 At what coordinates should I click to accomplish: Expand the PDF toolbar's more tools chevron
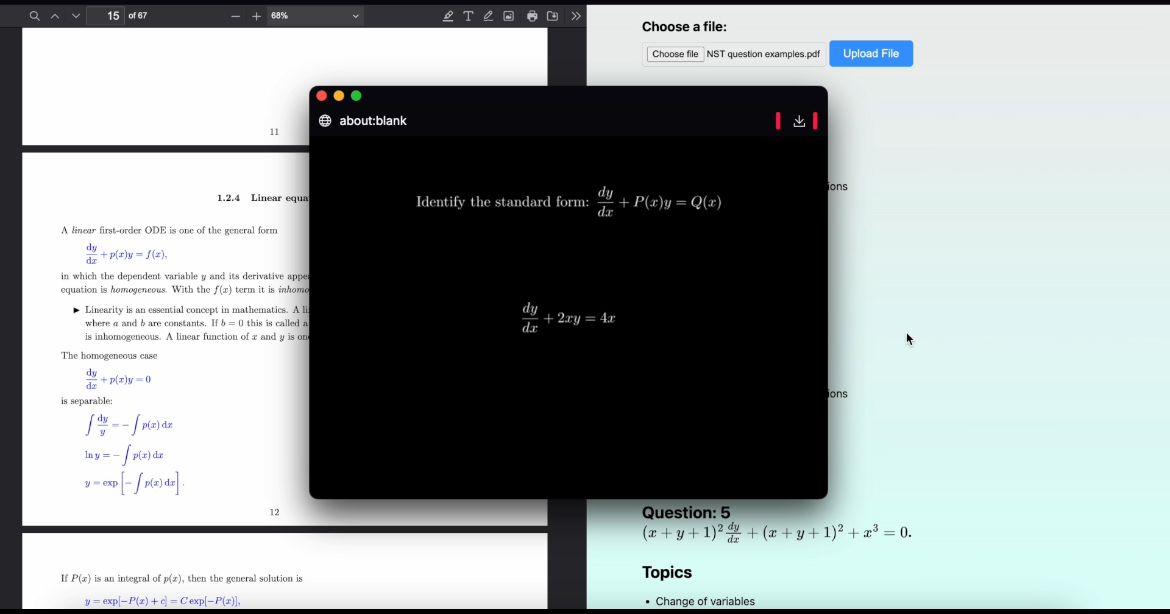(576, 16)
